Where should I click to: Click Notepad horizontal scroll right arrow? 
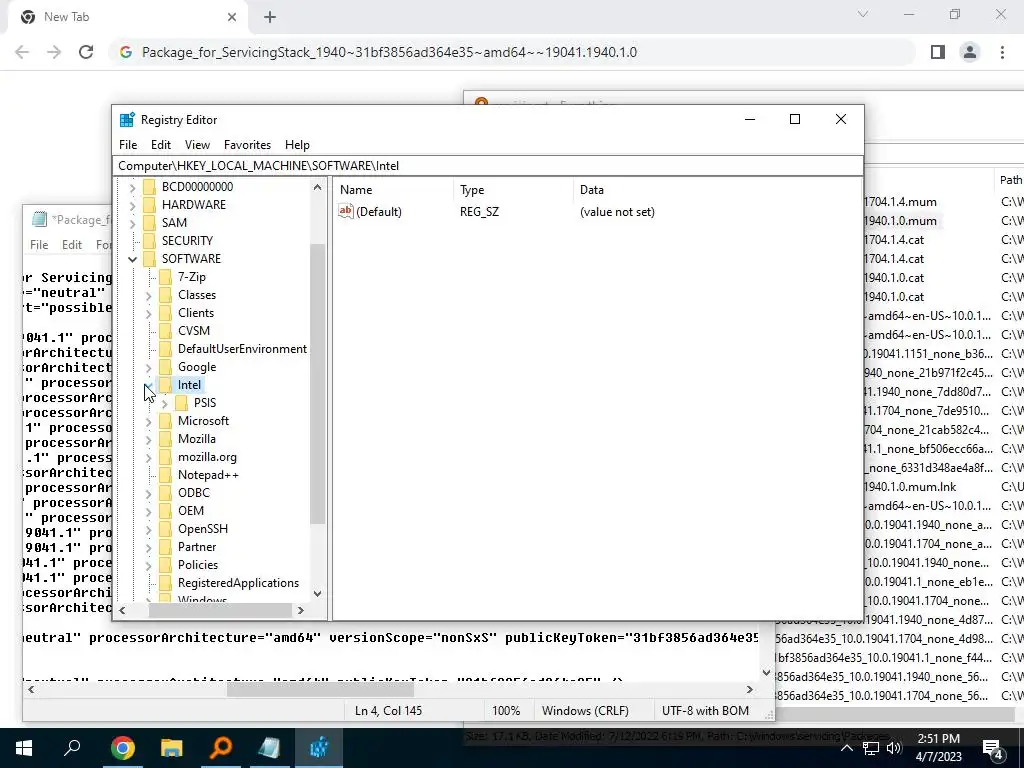[749, 690]
